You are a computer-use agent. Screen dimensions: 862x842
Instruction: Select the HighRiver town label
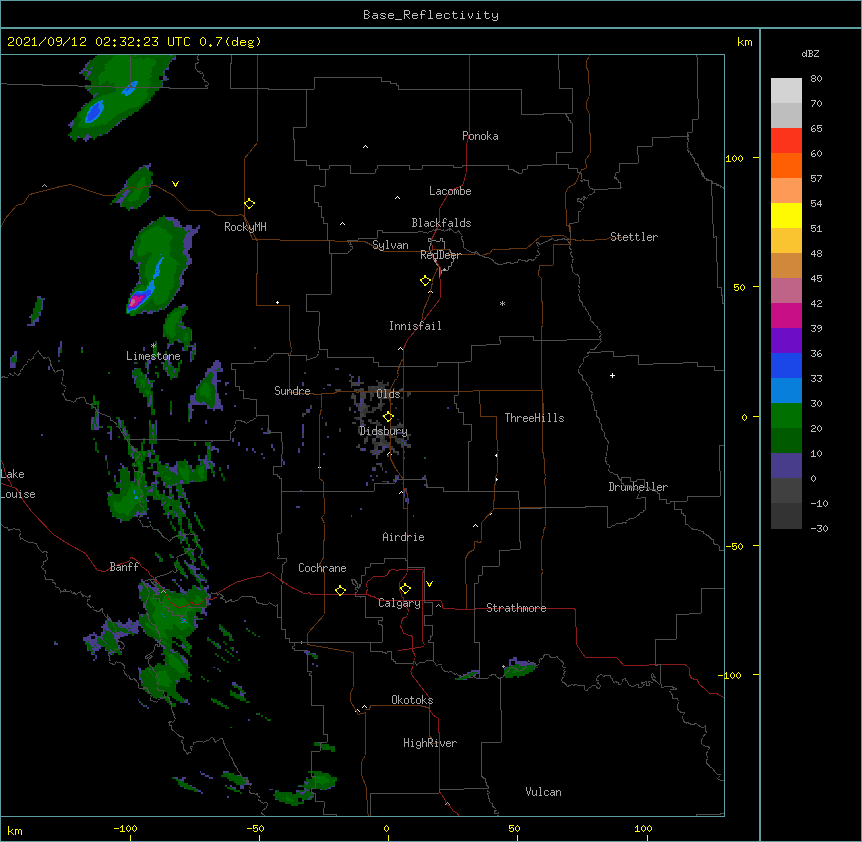point(430,743)
